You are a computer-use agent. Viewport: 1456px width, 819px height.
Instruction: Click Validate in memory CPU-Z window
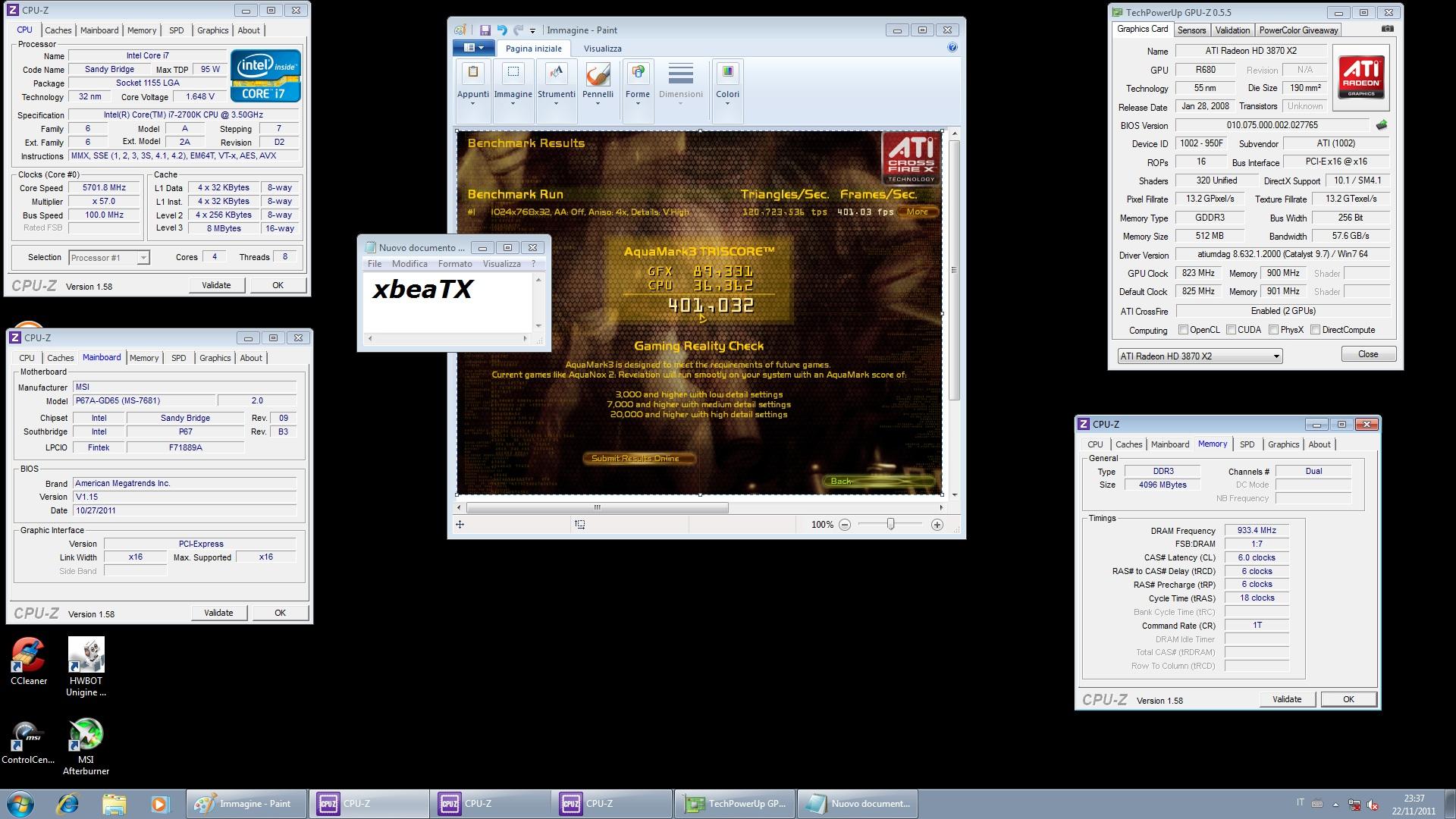1287,699
